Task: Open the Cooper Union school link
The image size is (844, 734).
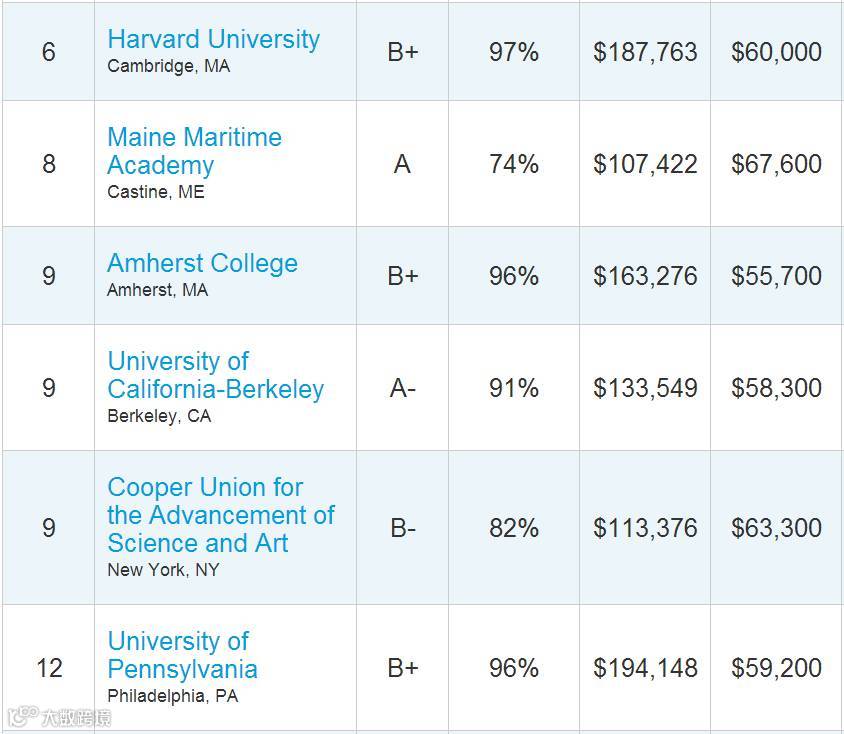Action: (x=220, y=515)
